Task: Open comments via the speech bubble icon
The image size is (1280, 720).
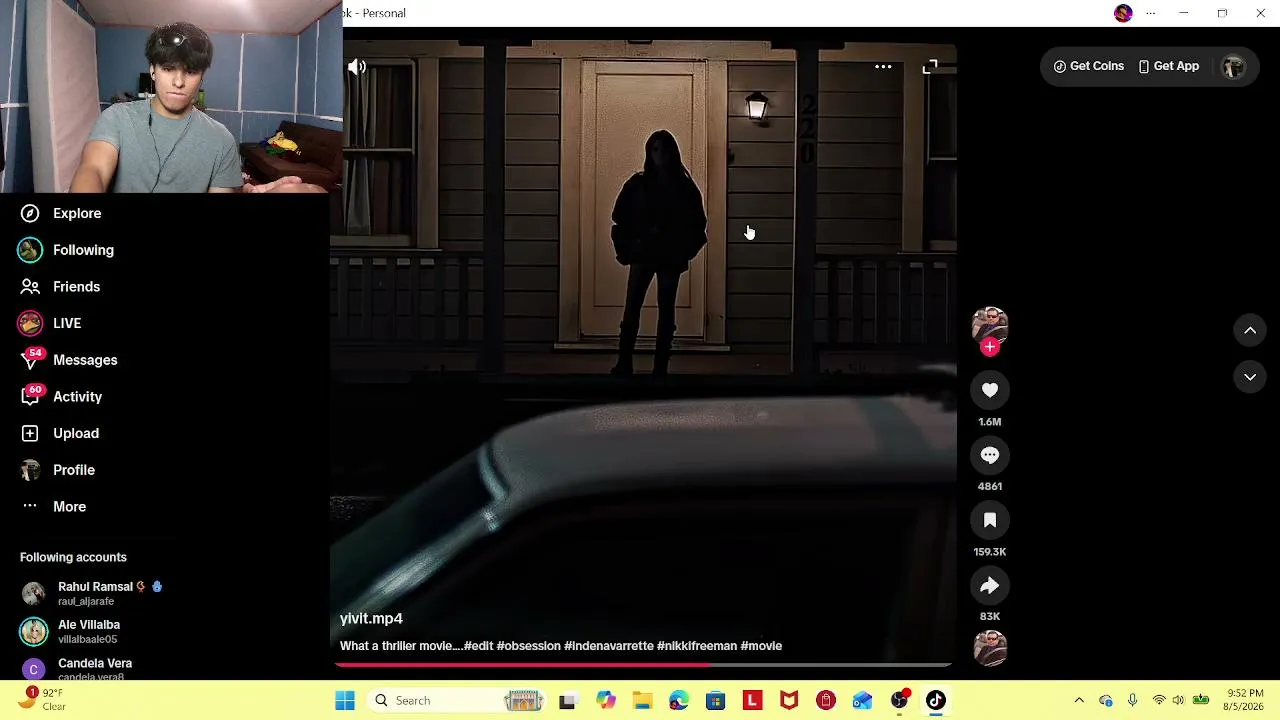Action: coord(990,455)
